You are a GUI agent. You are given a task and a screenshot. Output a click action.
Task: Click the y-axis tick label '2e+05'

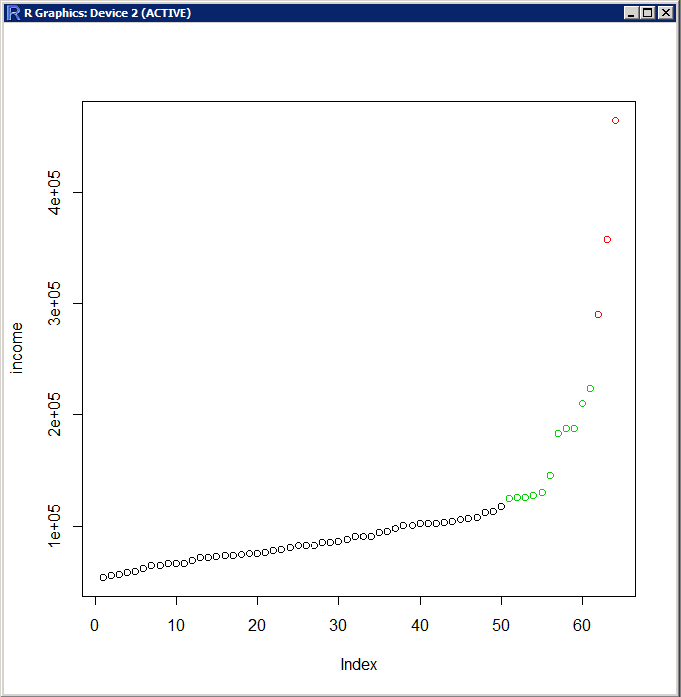click(54, 414)
